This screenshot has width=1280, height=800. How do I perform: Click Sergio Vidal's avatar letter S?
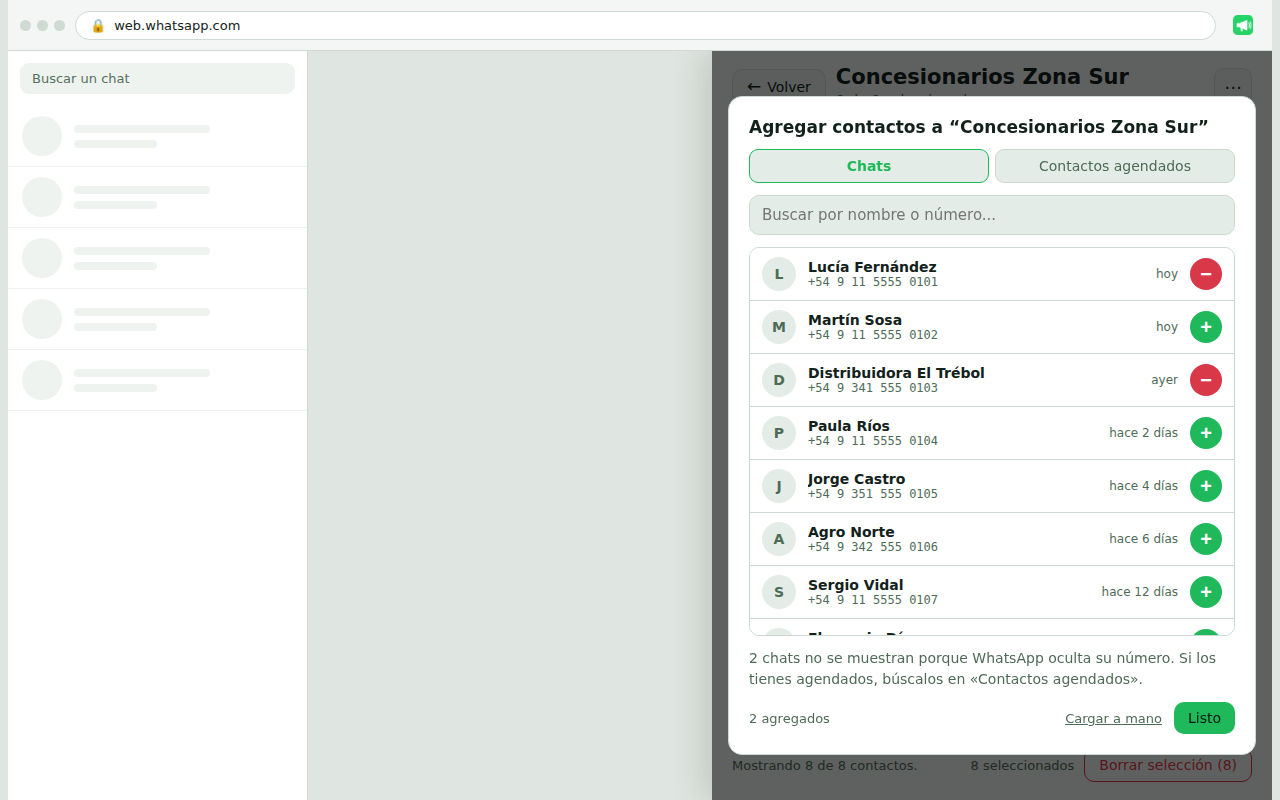click(779, 592)
